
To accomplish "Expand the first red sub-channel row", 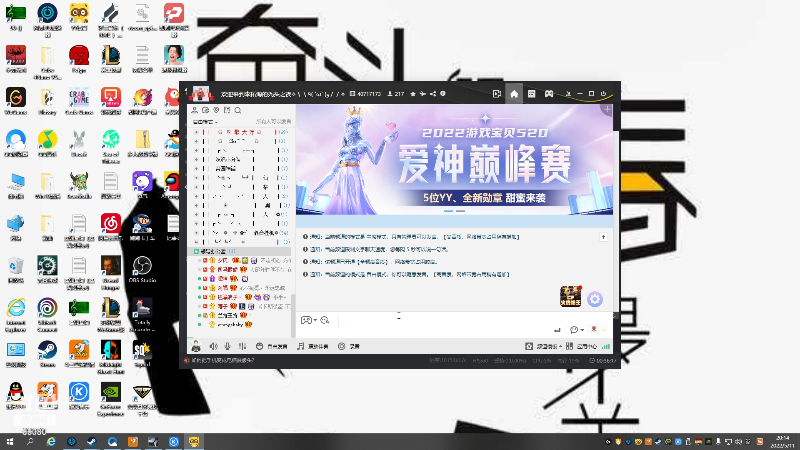I will coord(196,132).
